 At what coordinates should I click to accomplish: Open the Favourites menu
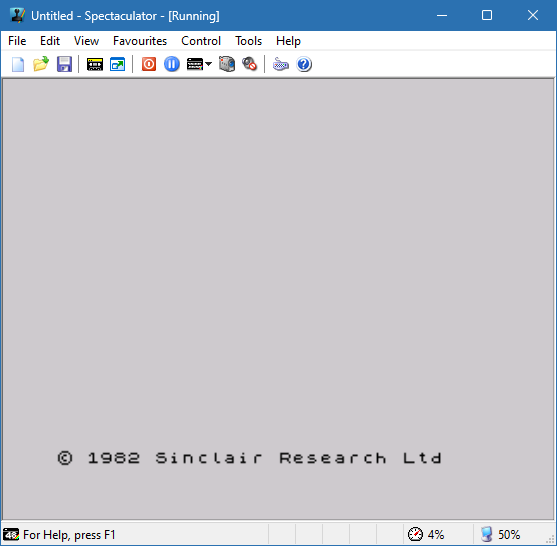(x=140, y=41)
